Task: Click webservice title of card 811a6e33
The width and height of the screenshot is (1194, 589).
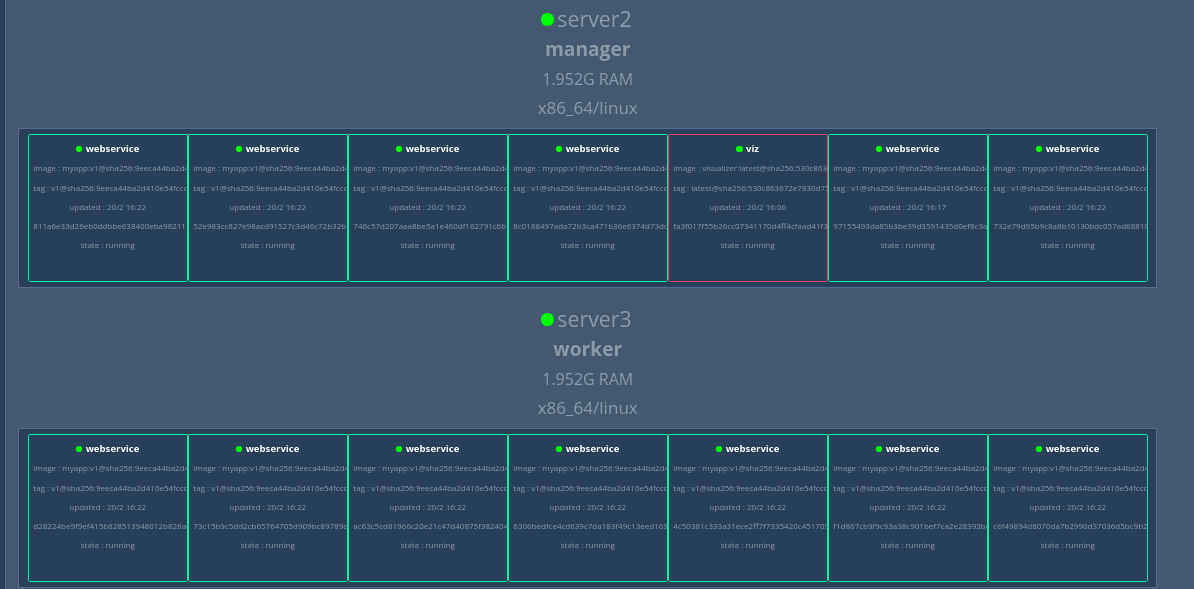Action: coord(113,149)
